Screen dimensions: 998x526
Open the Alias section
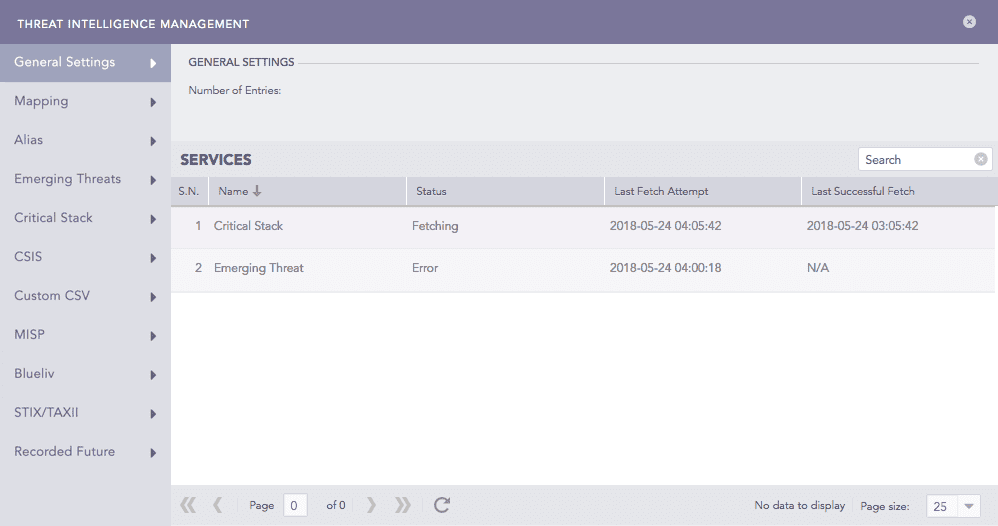click(x=85, y=140)
